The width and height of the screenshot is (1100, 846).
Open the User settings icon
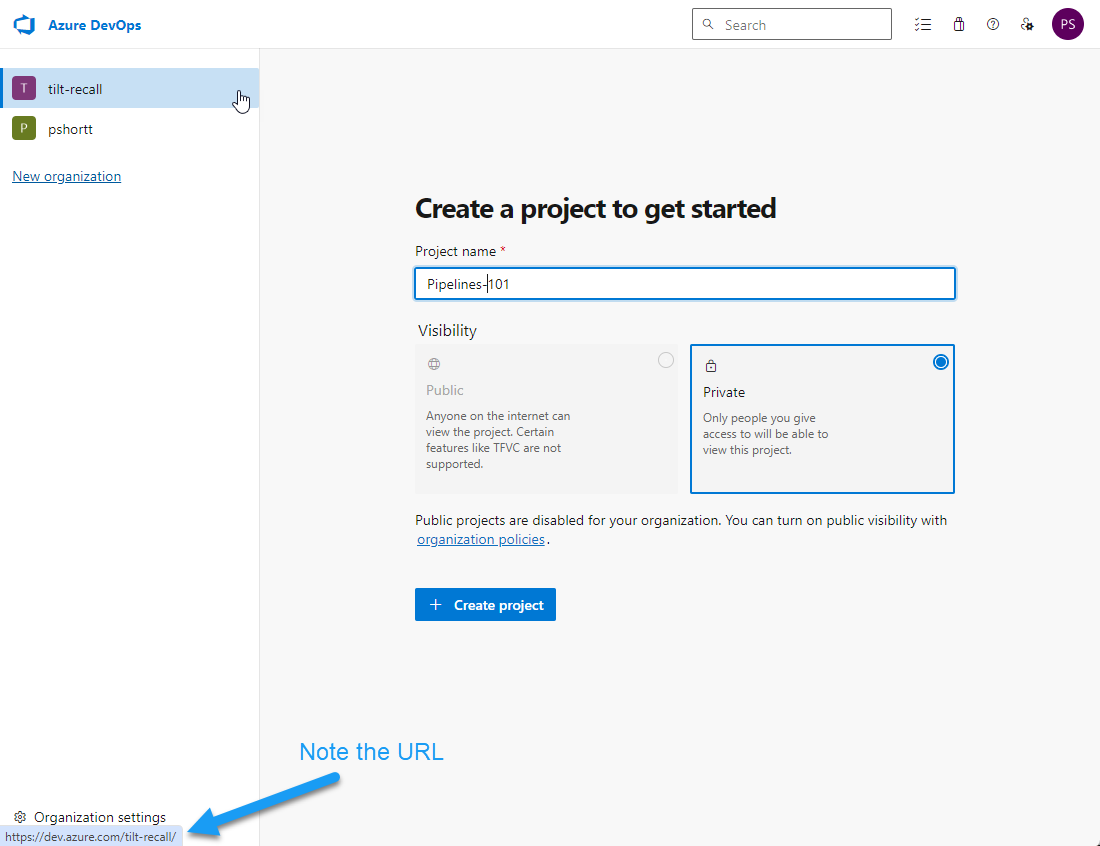(1027, 24)
